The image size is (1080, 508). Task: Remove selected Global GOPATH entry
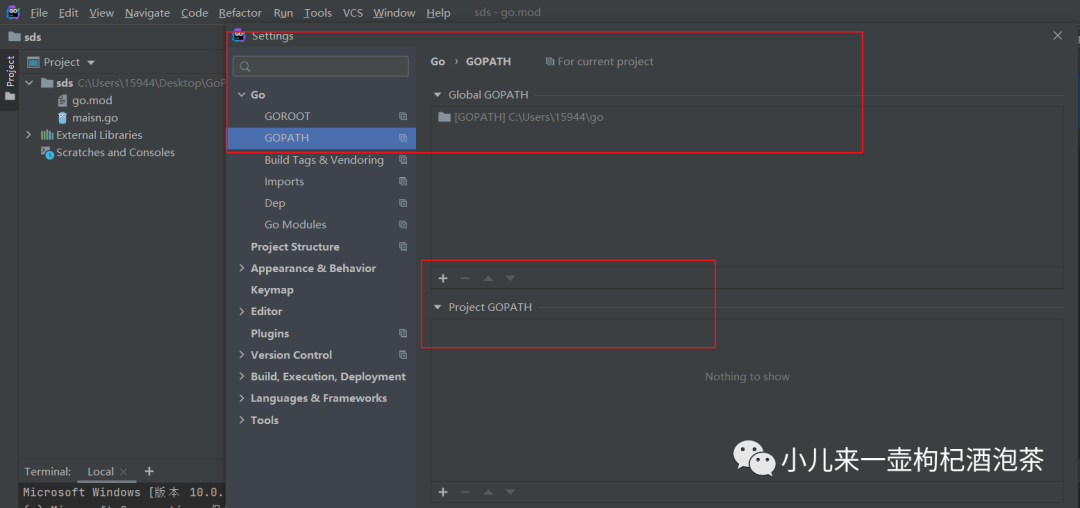[465, 278]
